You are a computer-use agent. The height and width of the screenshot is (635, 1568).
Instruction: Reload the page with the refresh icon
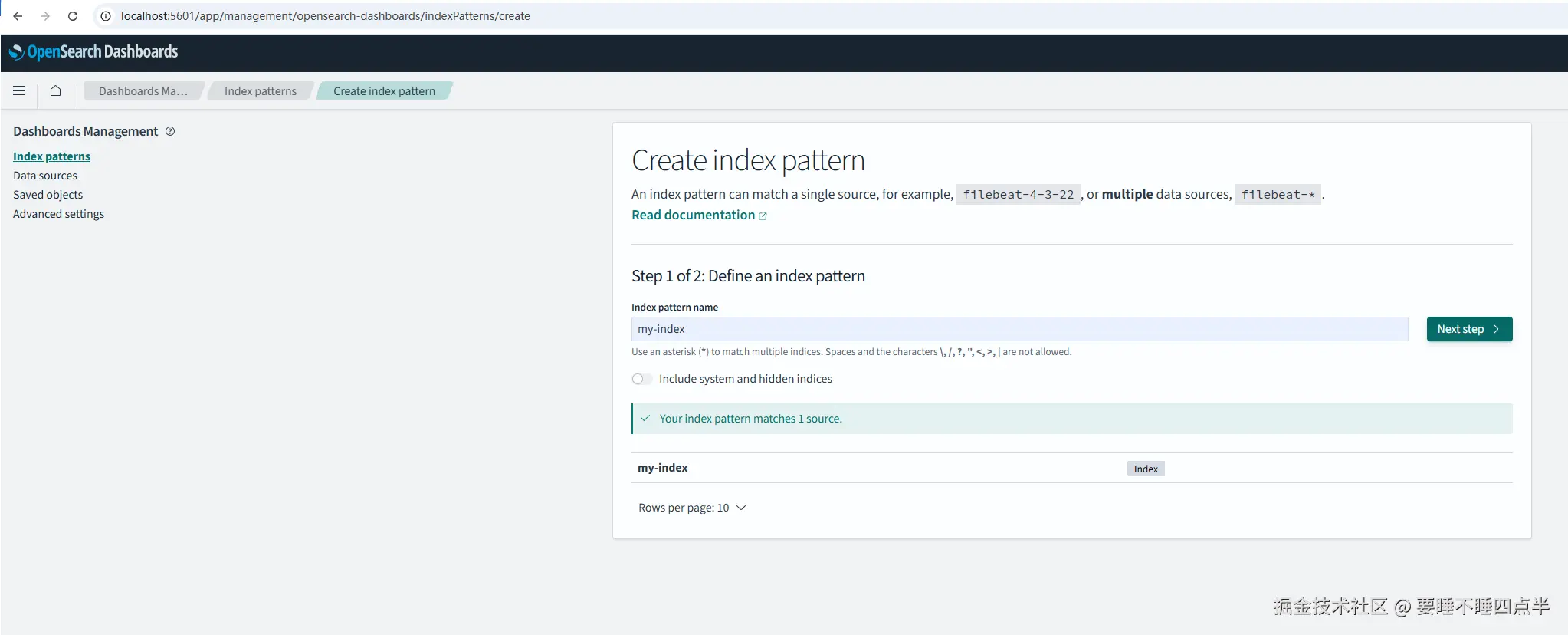point(73,16)
